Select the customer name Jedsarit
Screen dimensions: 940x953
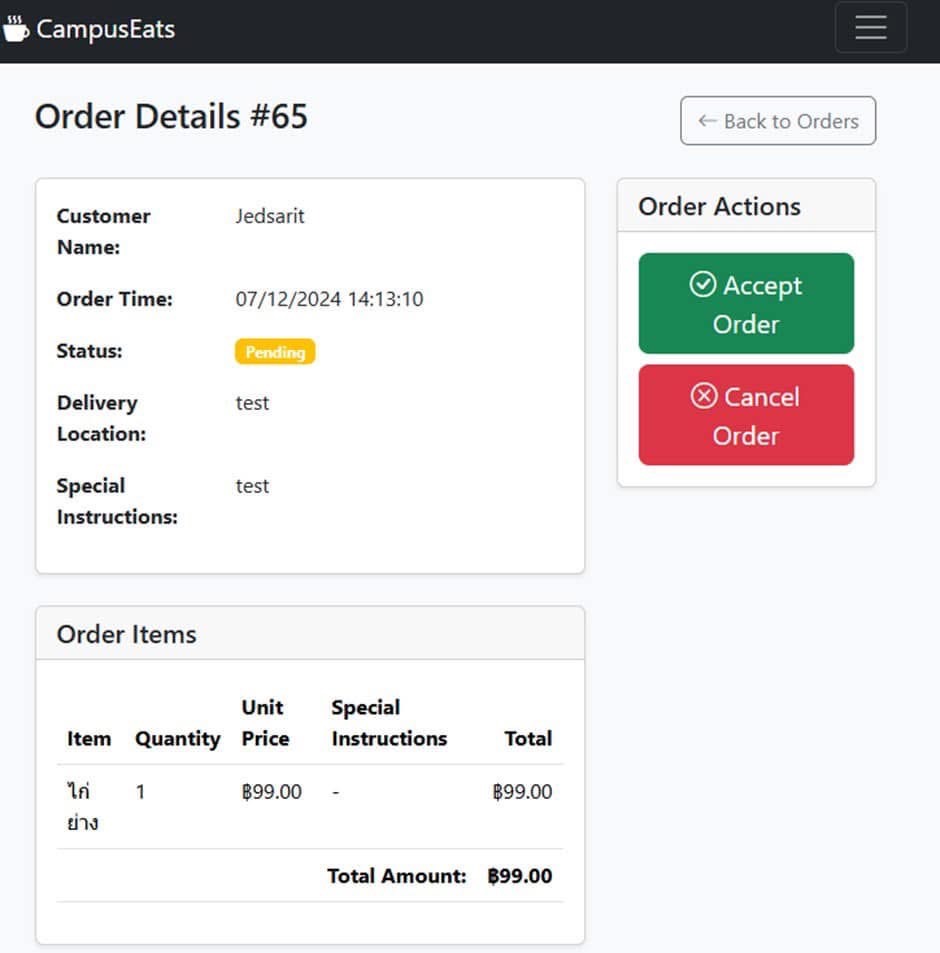(x=270, y=216)
